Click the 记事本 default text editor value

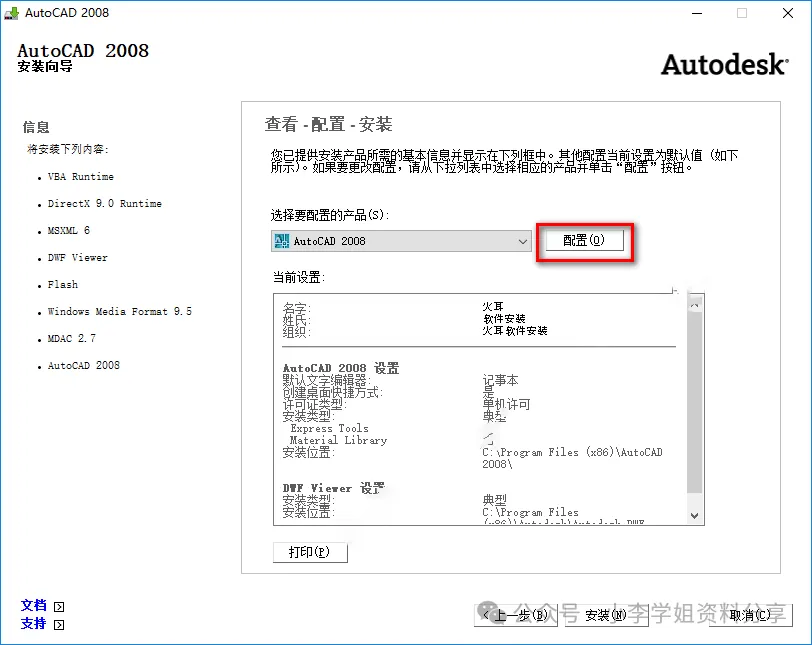click(500, 380)
